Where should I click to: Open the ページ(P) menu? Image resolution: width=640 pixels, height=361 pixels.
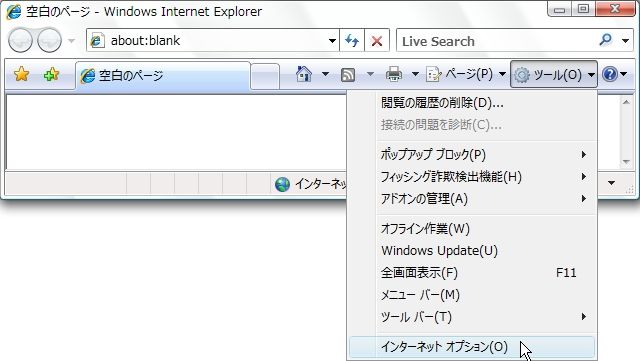point(466,74)
